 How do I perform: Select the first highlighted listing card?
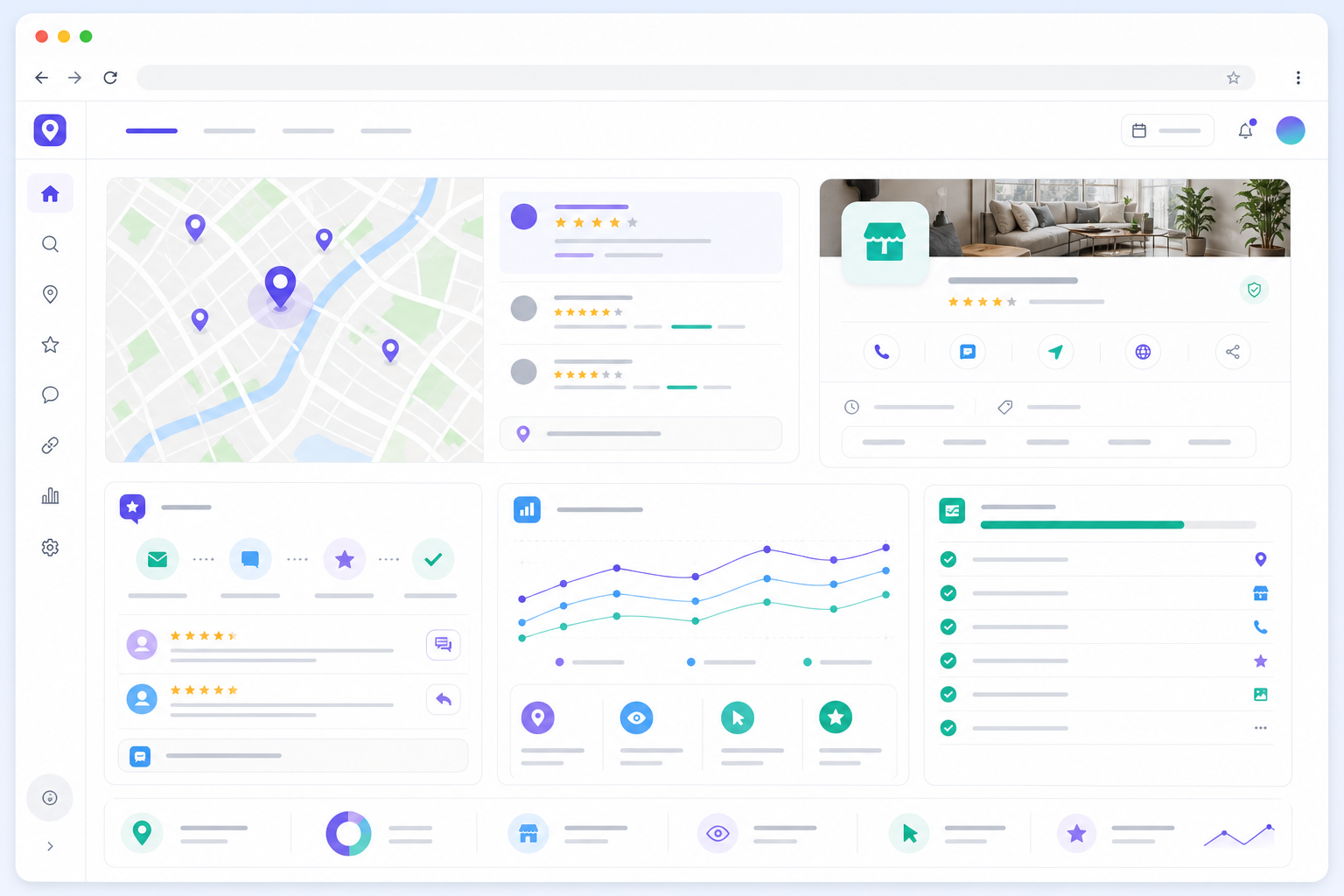(640, 233)
